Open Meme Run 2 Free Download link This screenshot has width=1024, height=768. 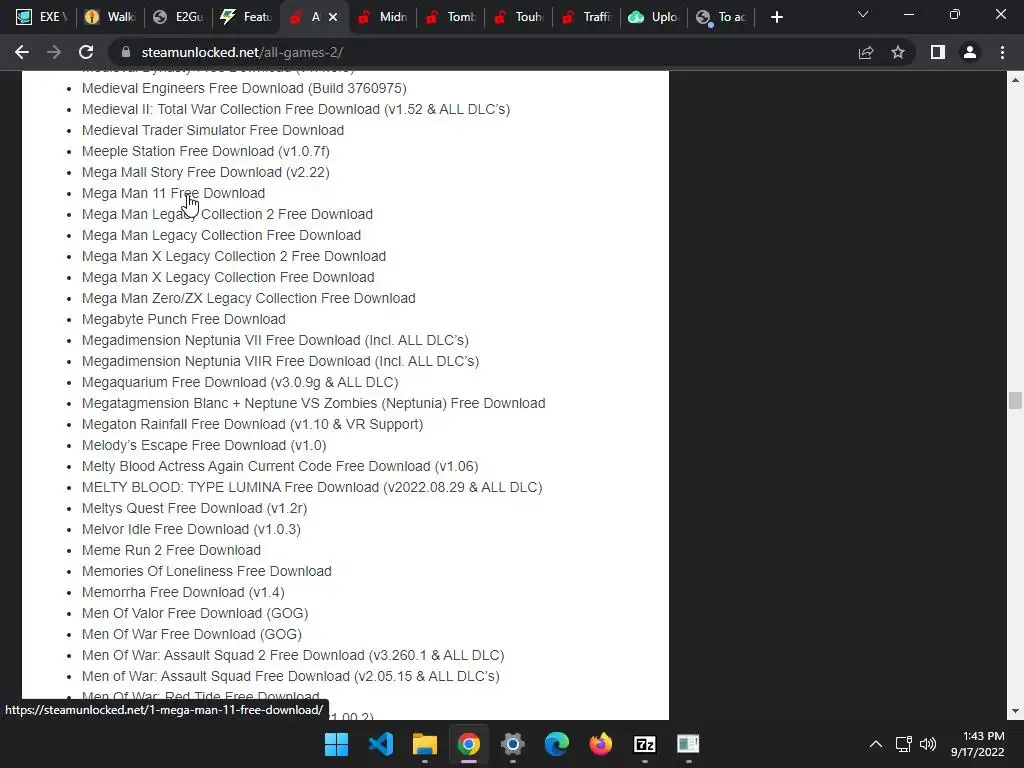coord(171,551)
